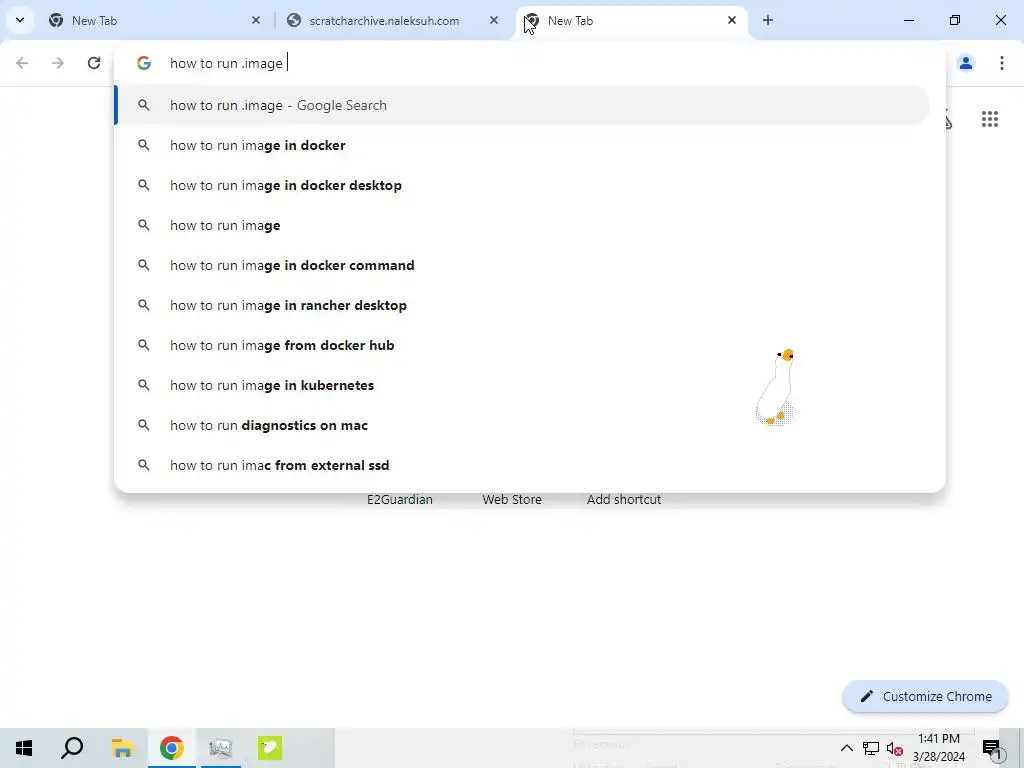Select the 'how to run image' suggestion
Viewport: 1024px width, 768px height.
click(522, 225)
